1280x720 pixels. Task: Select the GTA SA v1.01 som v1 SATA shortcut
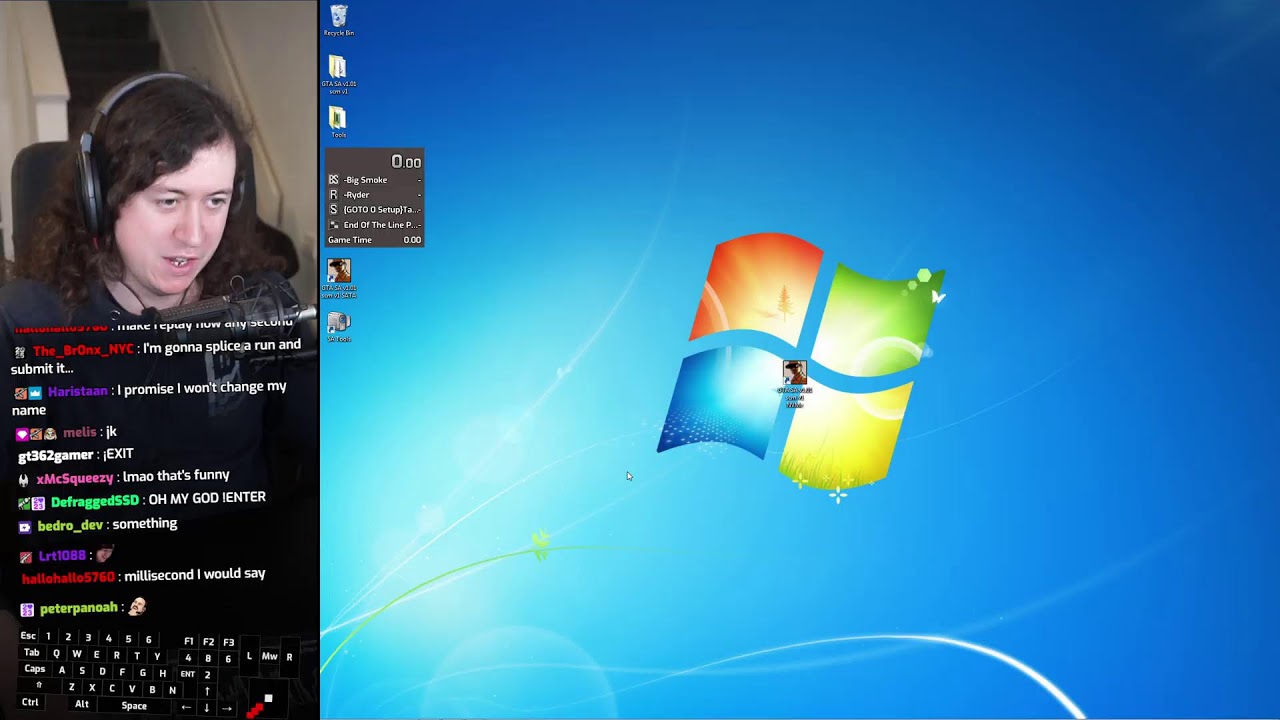coord(339,279)
